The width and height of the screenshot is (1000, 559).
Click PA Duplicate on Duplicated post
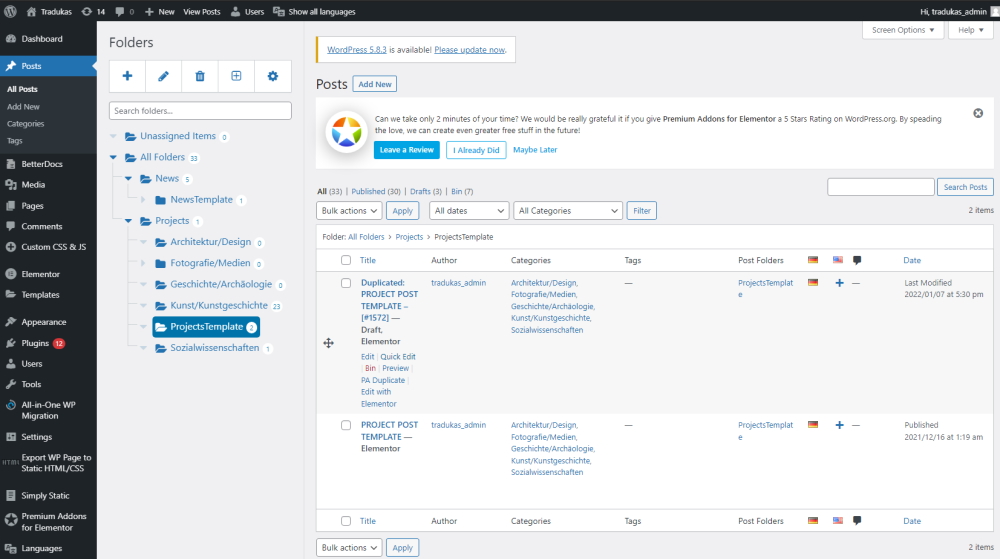point(383,381)
